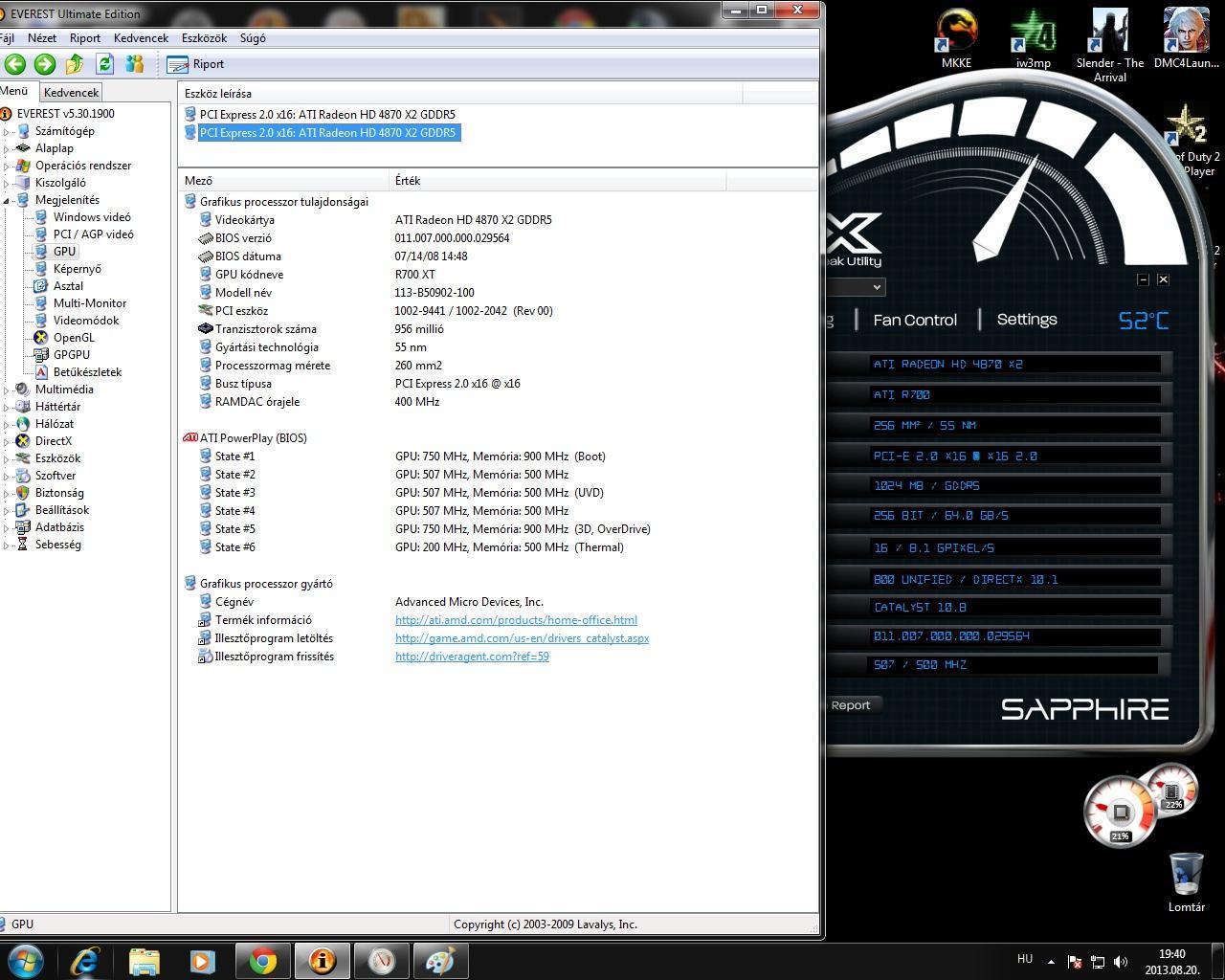Expand the DirectX tree node

tap(6, 441)
